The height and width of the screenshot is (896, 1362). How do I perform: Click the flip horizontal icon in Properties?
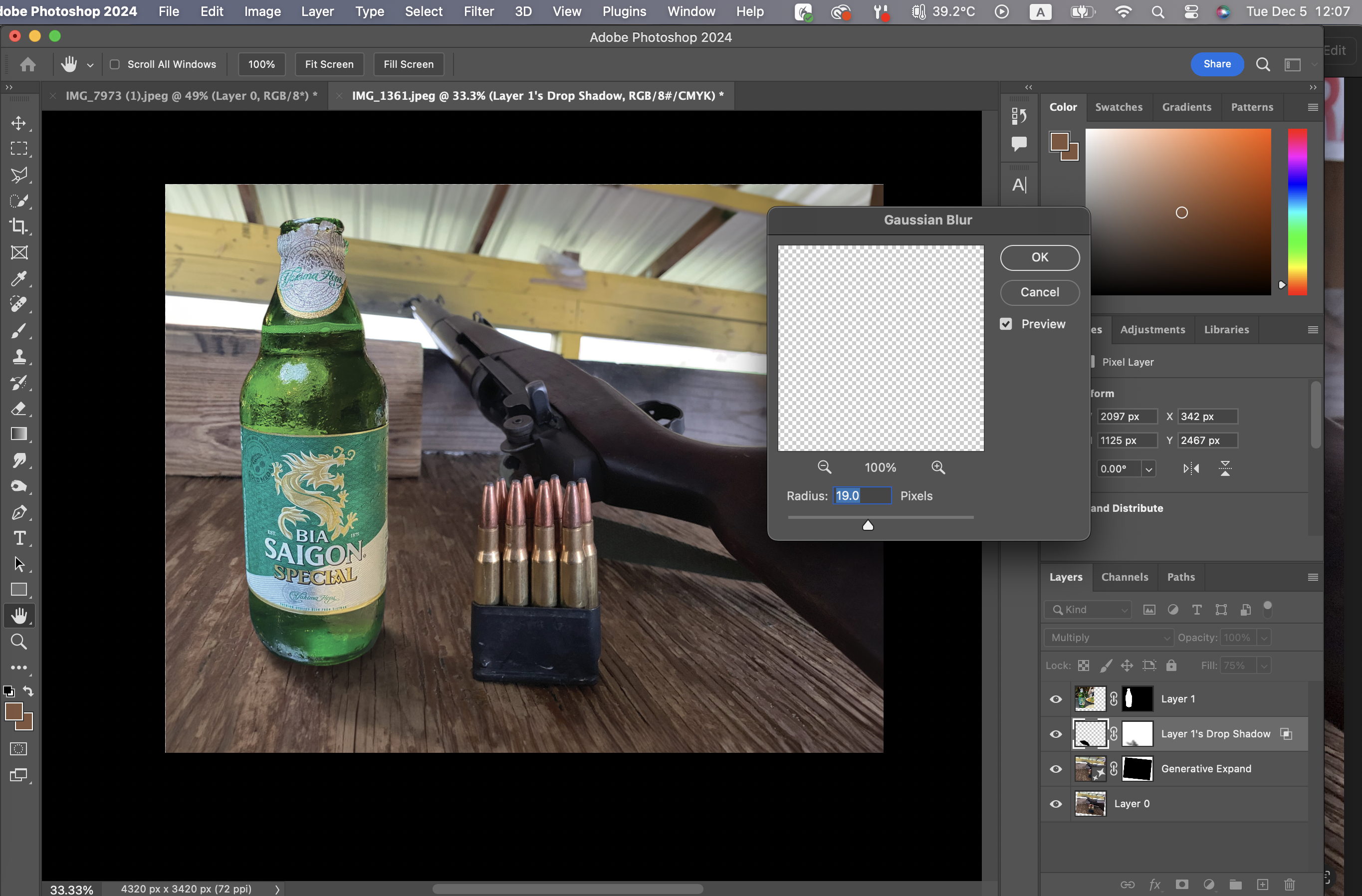[1191, 468]
